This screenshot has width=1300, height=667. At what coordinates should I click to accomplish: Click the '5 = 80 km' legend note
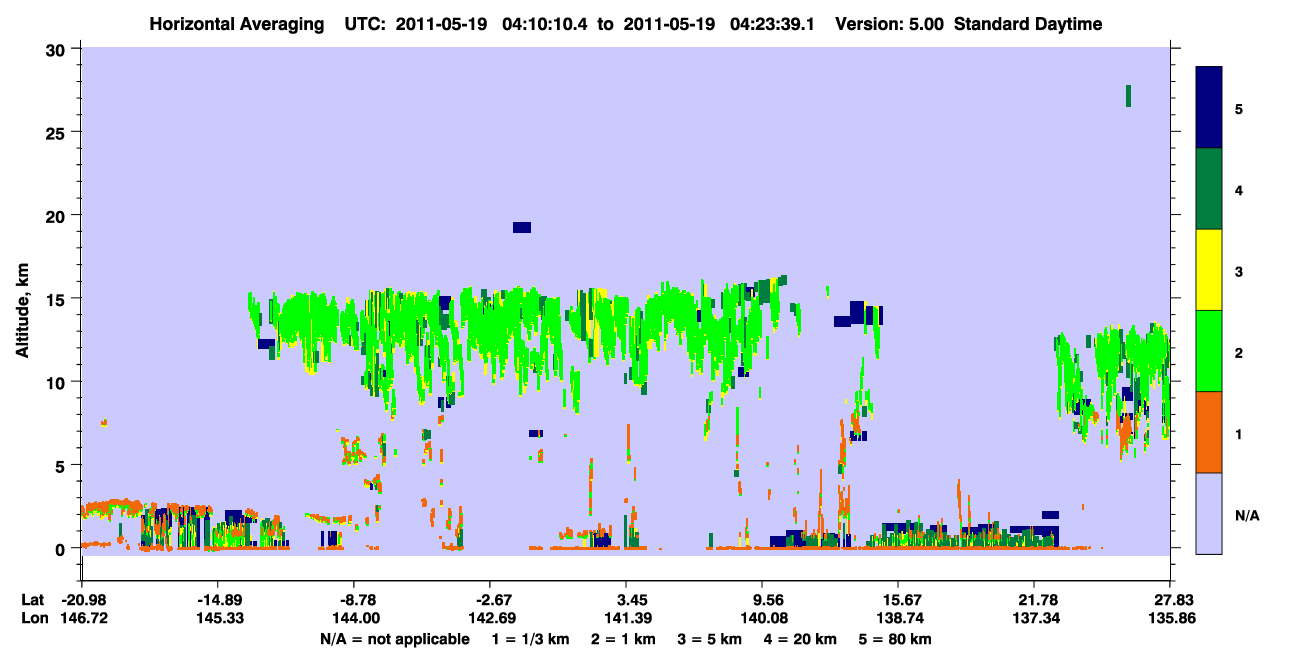[x=894, y=639]
